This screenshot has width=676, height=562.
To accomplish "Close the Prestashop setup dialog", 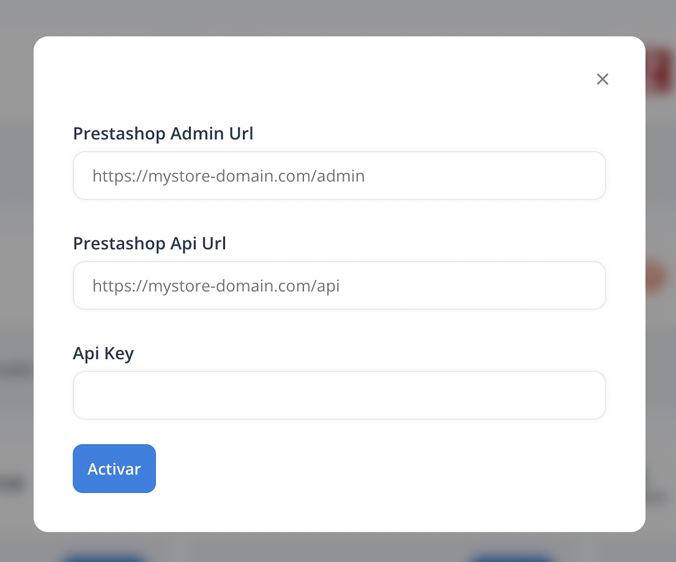I will (602, 79).
